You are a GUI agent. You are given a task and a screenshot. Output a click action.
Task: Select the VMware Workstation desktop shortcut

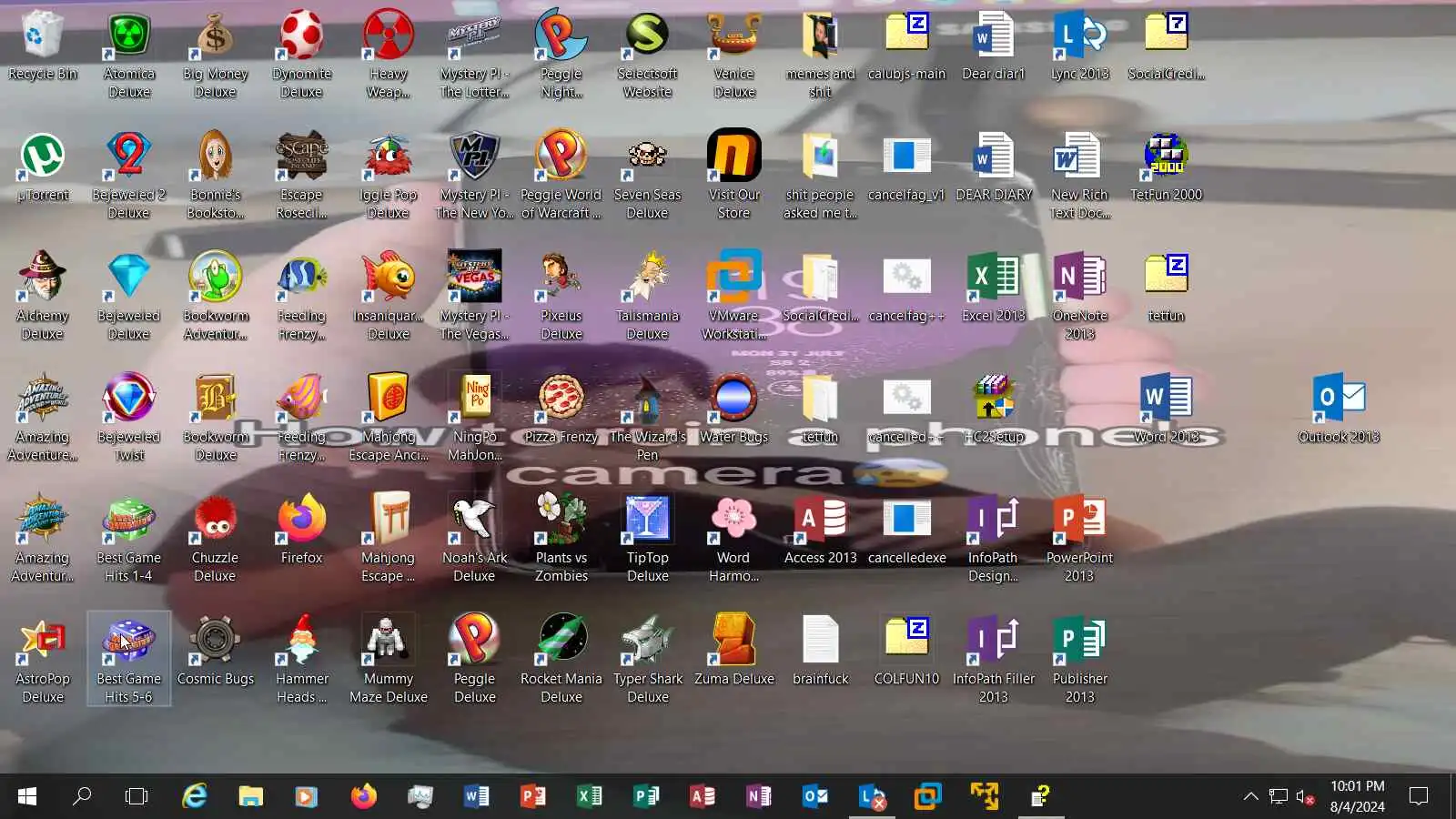(x=734, y=297)
